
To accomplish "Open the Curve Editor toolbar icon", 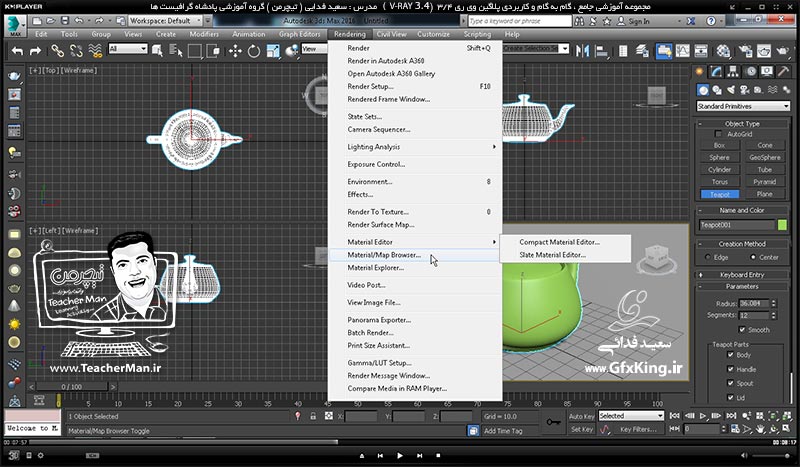I will click(x=683, y=51).
